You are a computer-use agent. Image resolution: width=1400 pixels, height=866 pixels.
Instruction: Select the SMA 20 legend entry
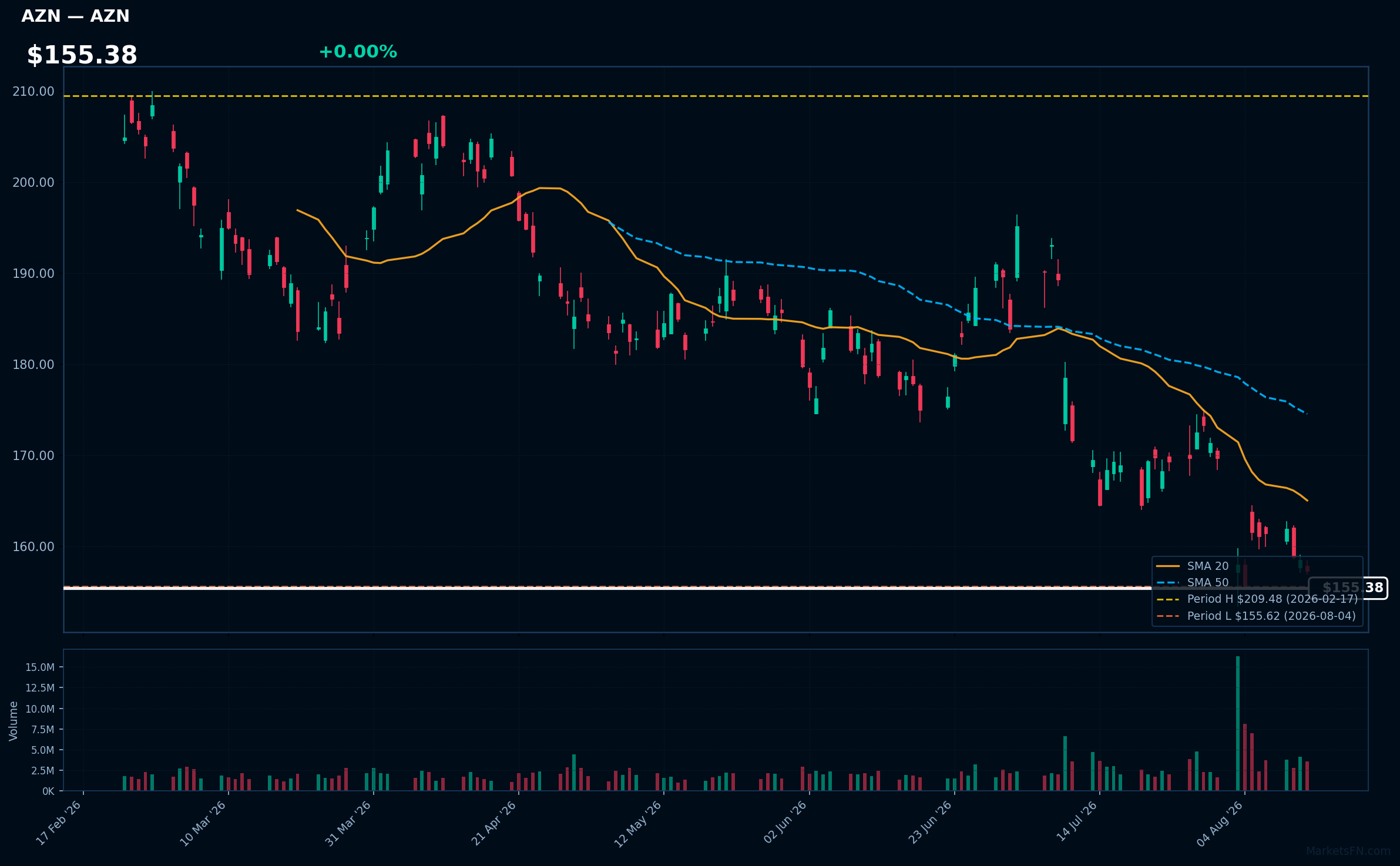(x=1193, y=566)
